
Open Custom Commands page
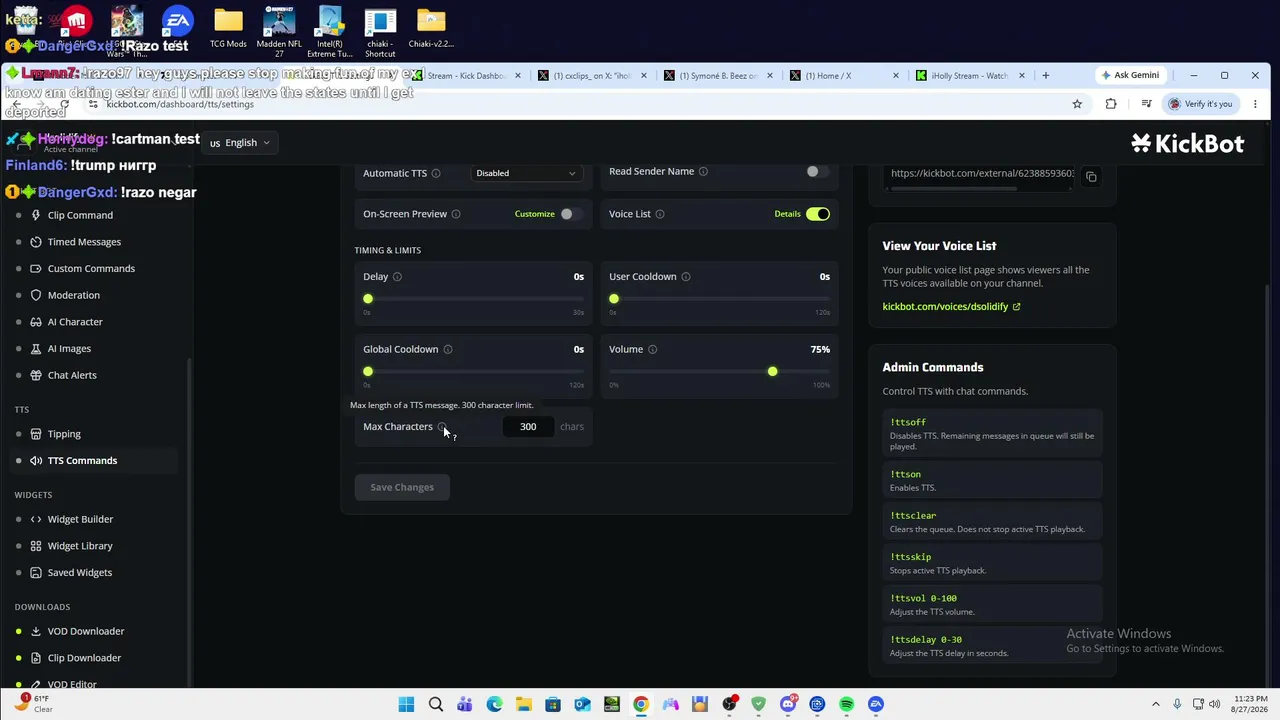pyautogui.click(x=91, y=269)
